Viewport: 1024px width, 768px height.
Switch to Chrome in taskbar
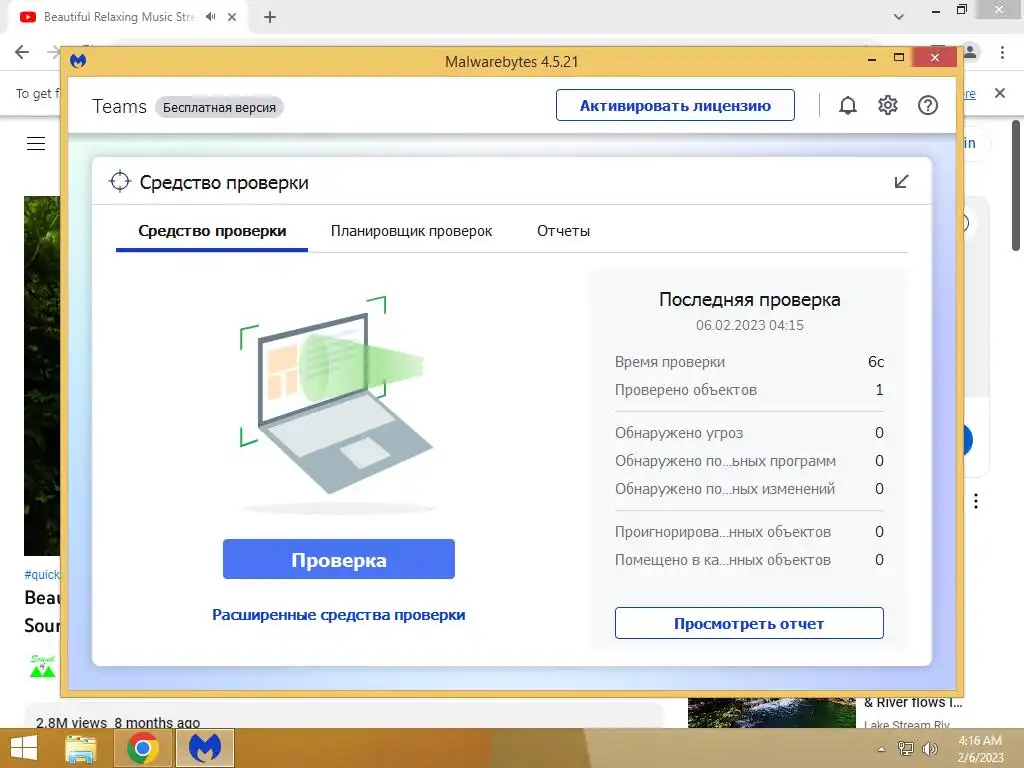(143, 748)
